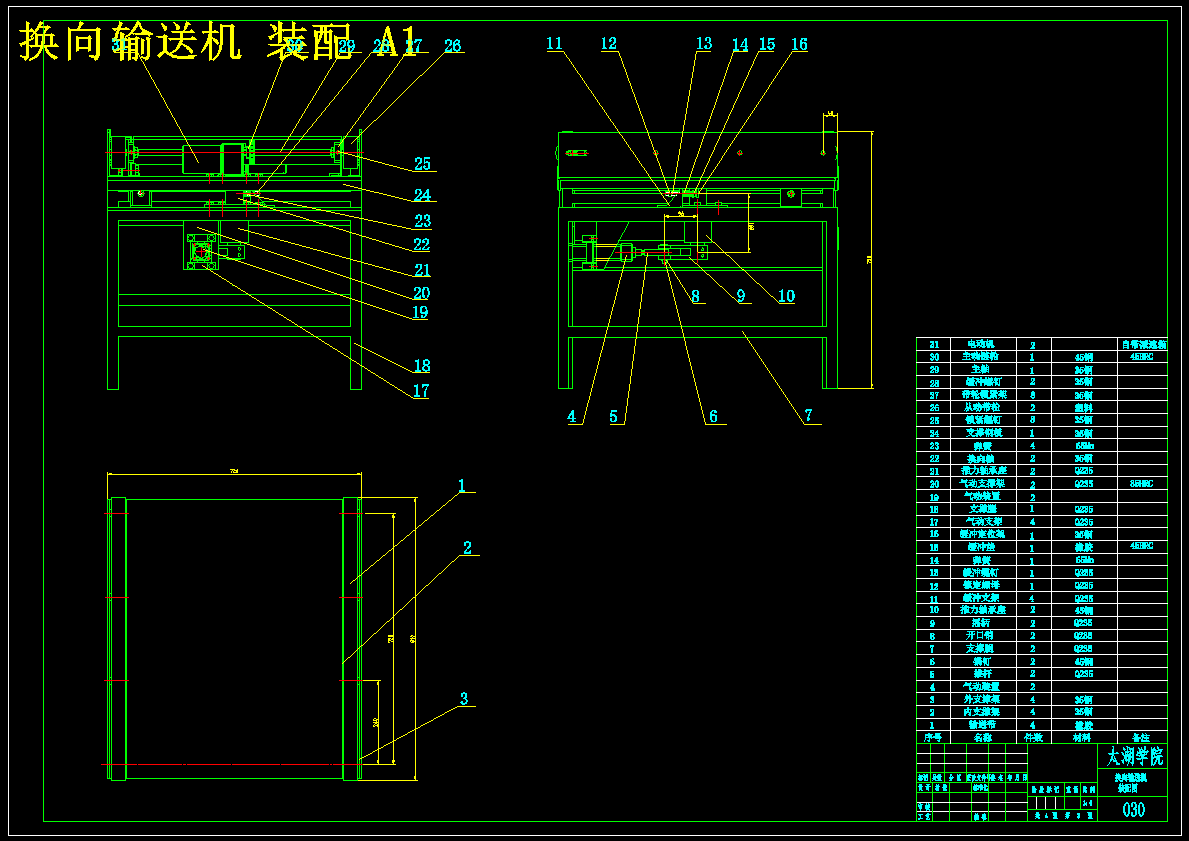Click callout number 19 beside the front view
The image size is (1189, 841).
[x=419, y=312]
